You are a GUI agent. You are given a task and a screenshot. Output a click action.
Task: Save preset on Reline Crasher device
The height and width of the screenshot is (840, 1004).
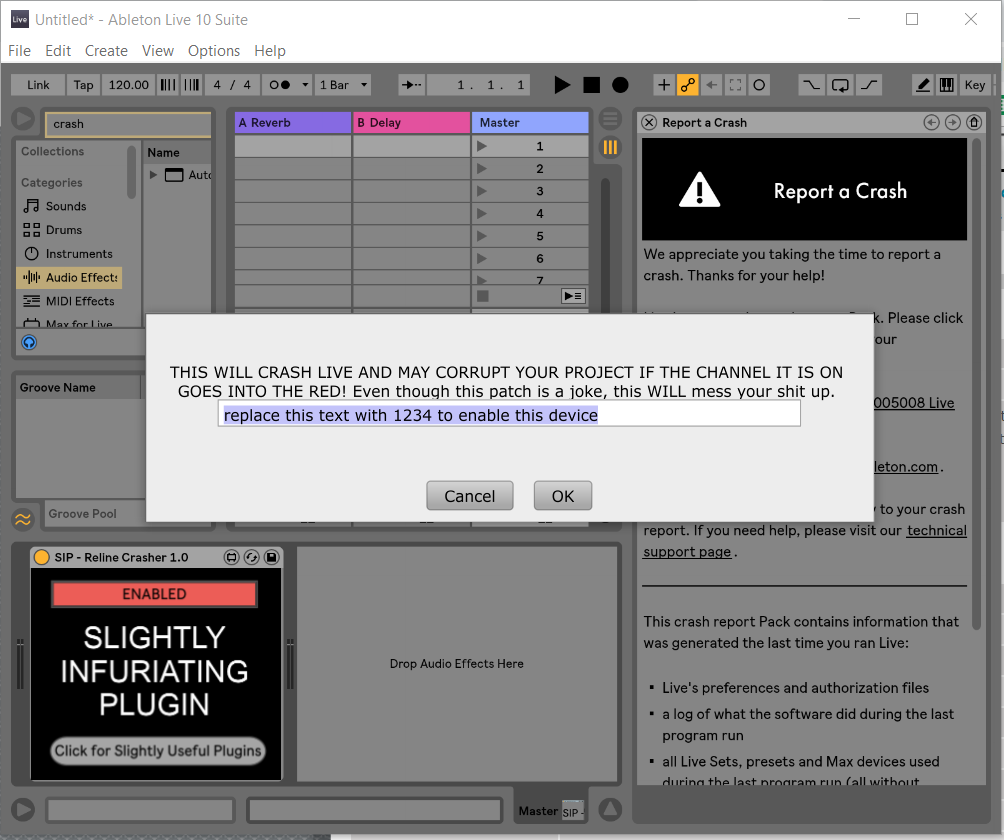tap(271, 557)
